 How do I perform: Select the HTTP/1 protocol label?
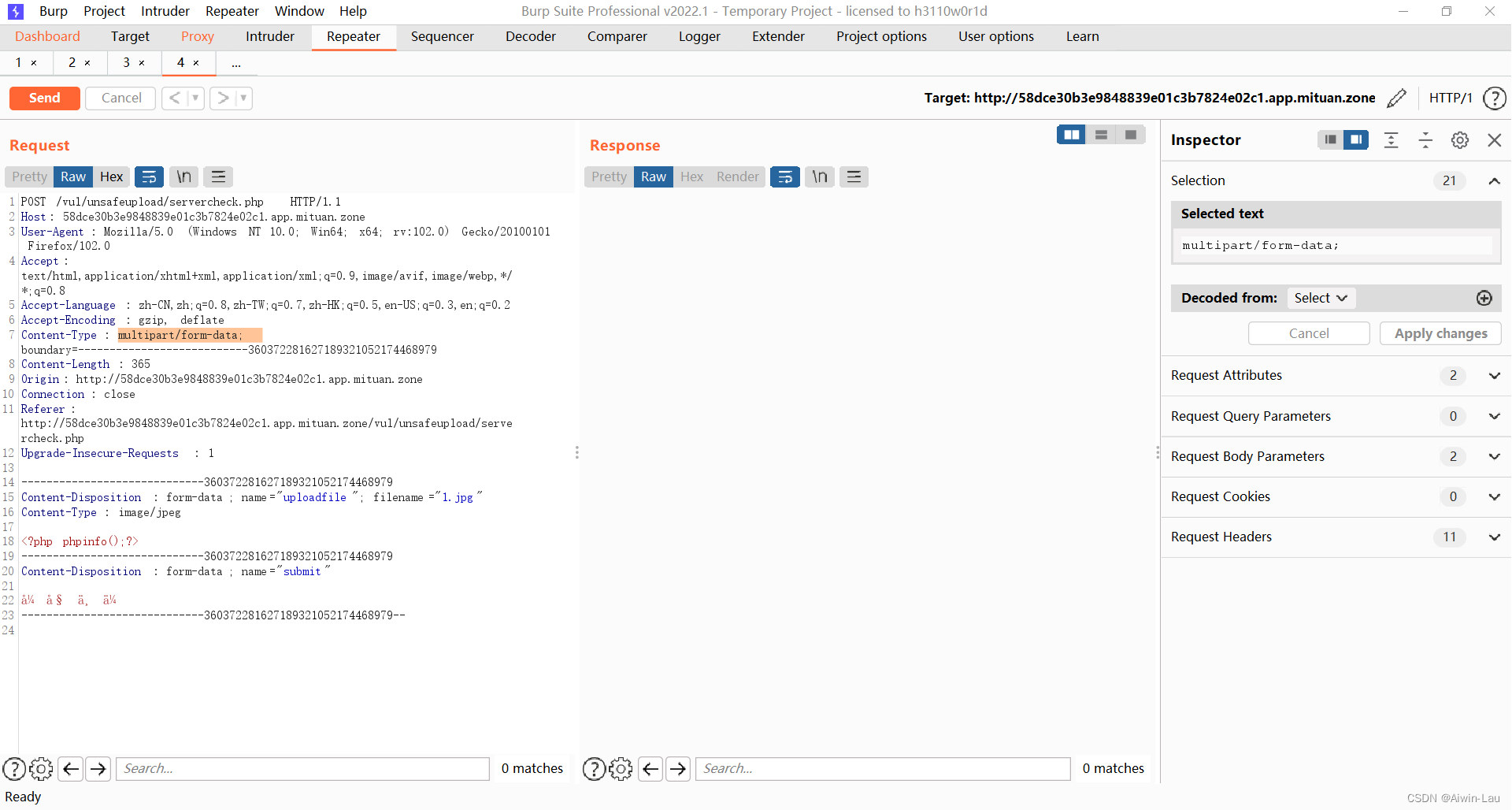[x=1451, y=98]
